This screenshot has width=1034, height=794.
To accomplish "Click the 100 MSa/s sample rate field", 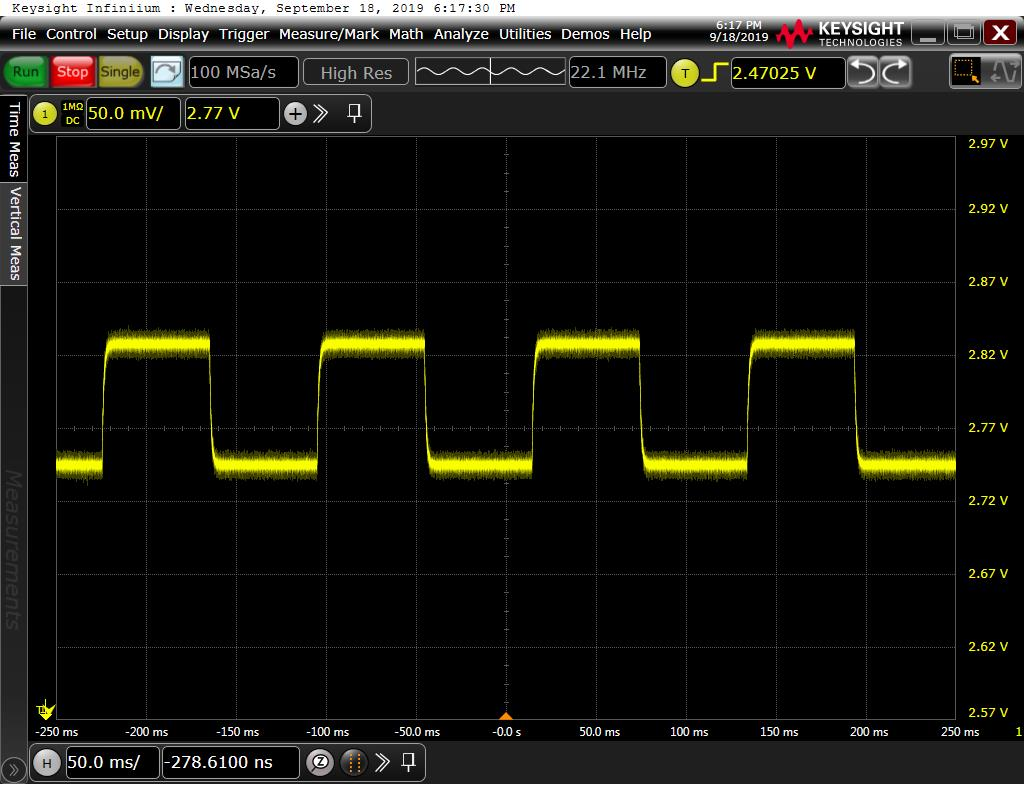I will tap(243, 73).
